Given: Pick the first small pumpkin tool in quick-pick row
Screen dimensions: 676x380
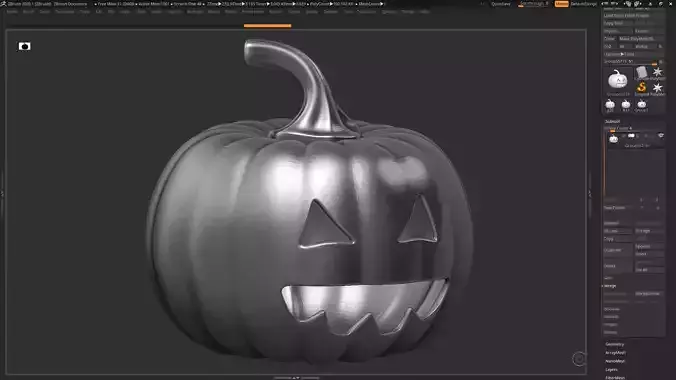Looking at the screenshot, I should (610, 104).
